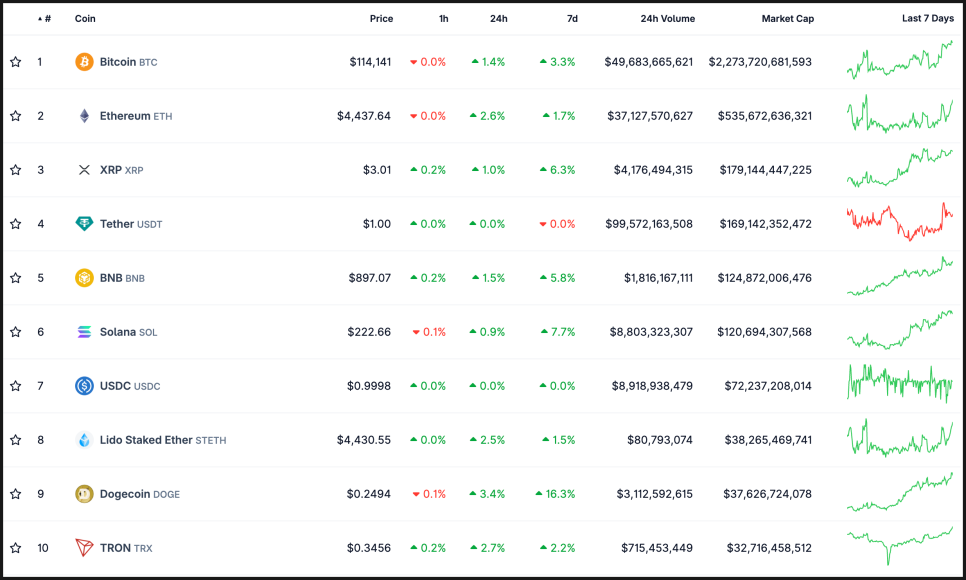This screenshot has height=580, width=966.
Task: Click the Lido Staked Ether logo icon
Action: click(x=84, y=440)
